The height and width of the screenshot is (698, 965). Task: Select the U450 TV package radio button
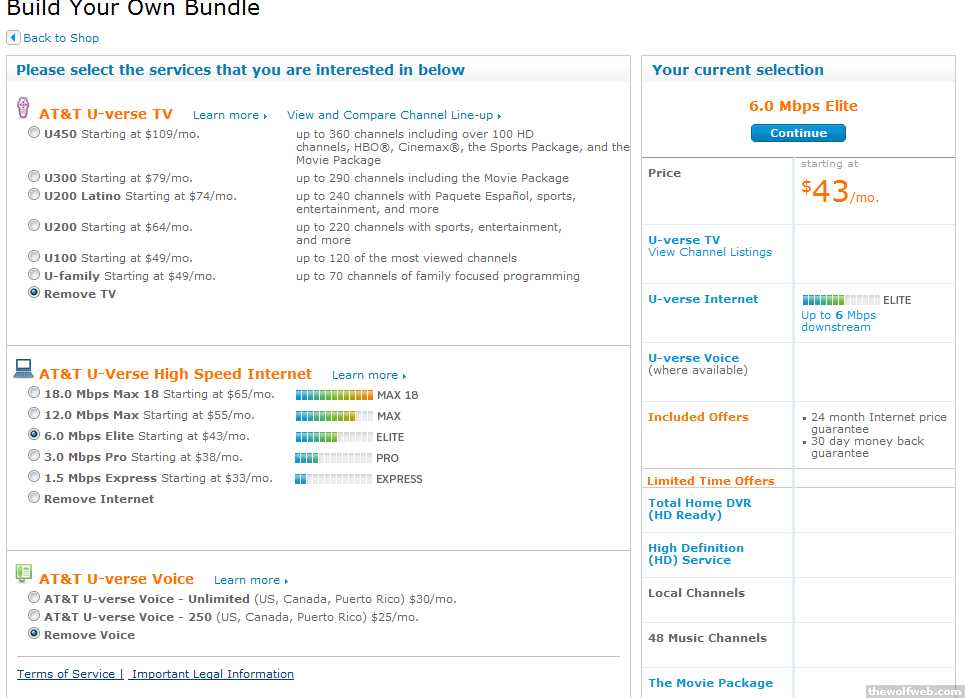(35, 132)
